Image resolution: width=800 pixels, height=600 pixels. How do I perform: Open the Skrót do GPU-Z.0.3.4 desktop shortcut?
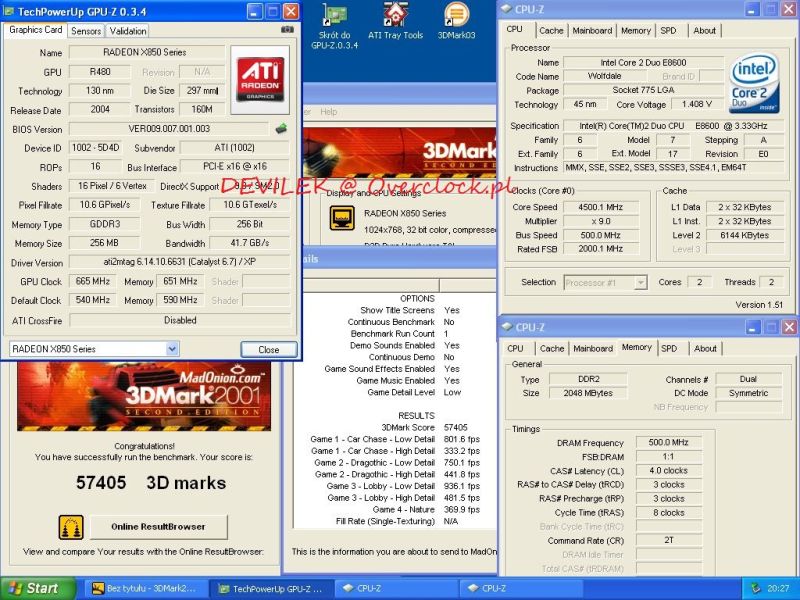point(335,26)
